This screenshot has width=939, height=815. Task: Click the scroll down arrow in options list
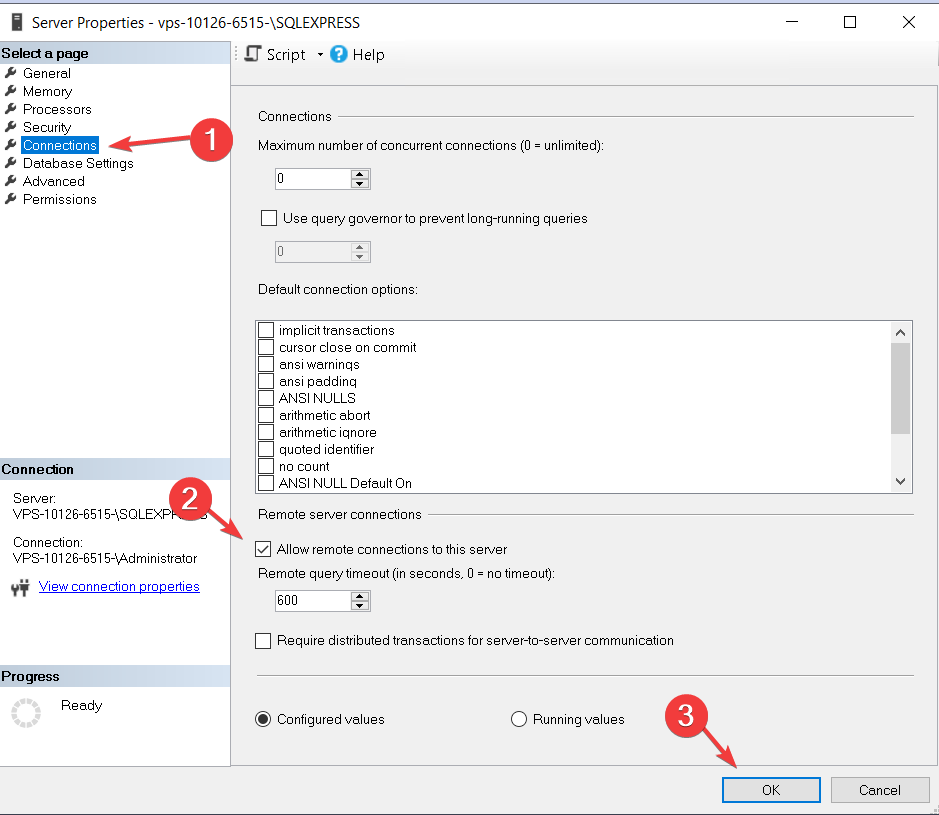[x=900, y=481]
